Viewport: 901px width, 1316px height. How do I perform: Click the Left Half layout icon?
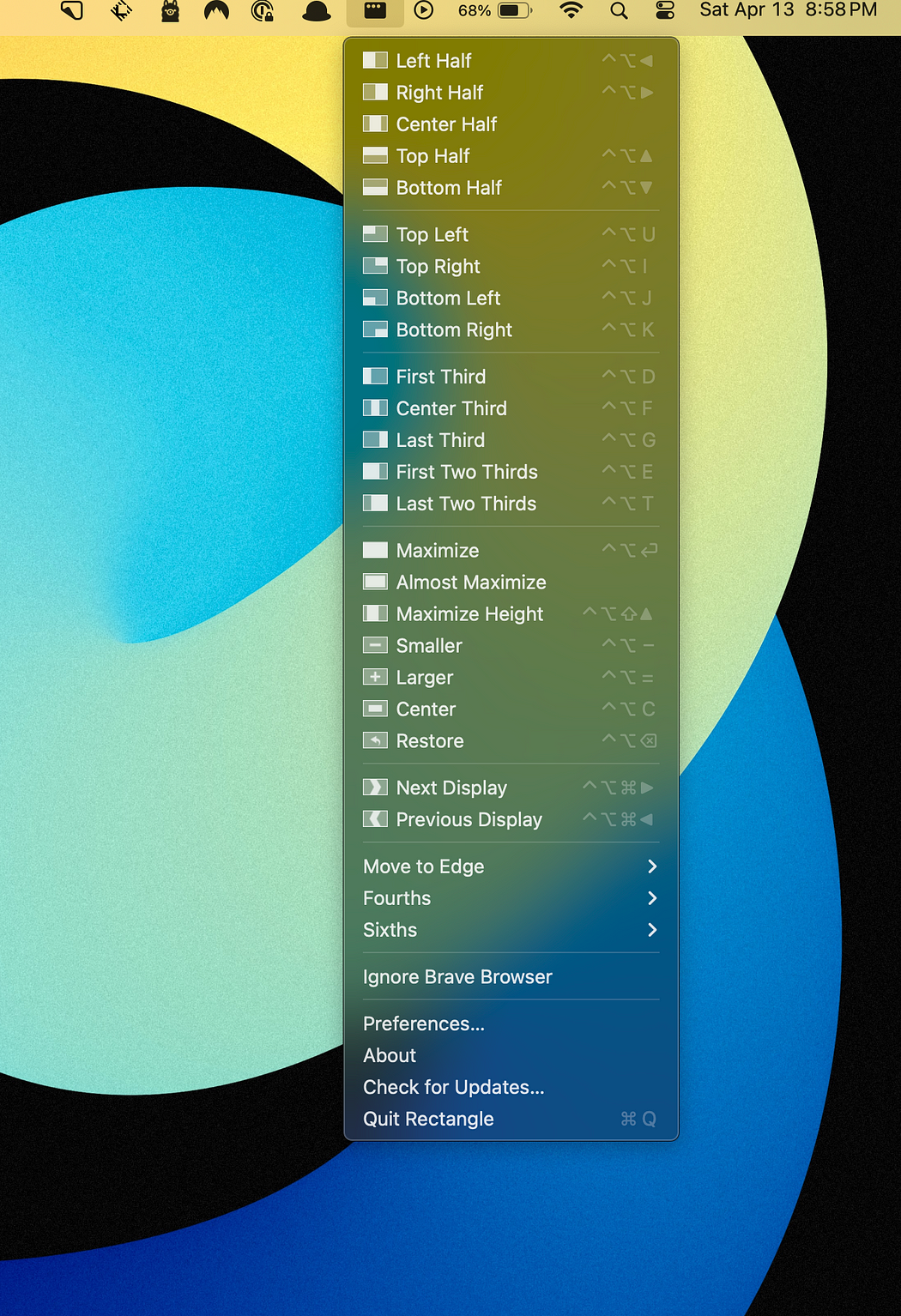(375, 60)
